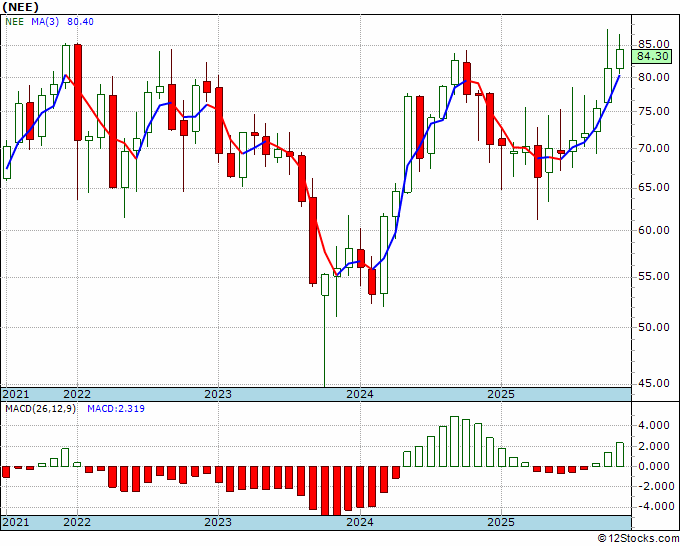The width and height of the screenshot is (680, 546).
Task: Click the 0.000 MACD axis label
Action: pos(656,467)
